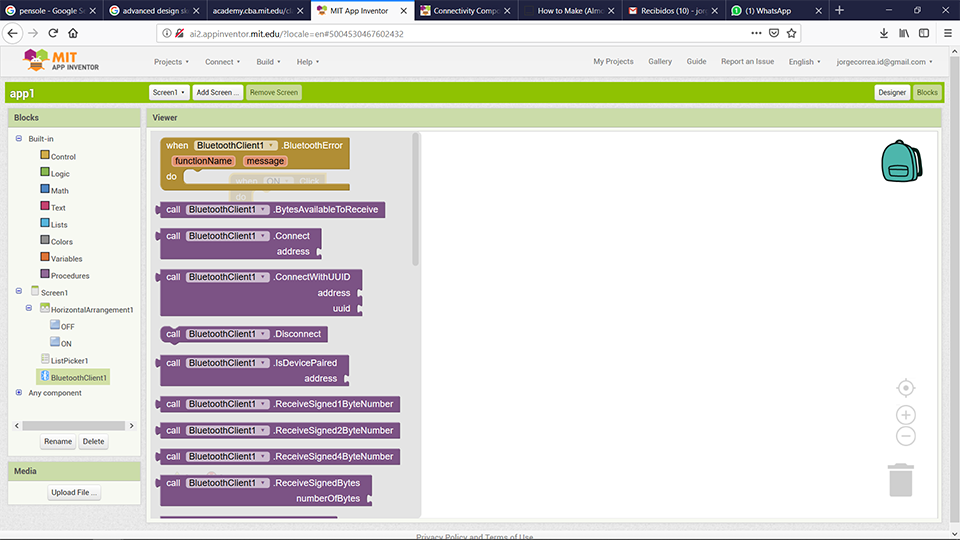Collapse the HorizontalArrangement1 tree node

click(29, 308)
